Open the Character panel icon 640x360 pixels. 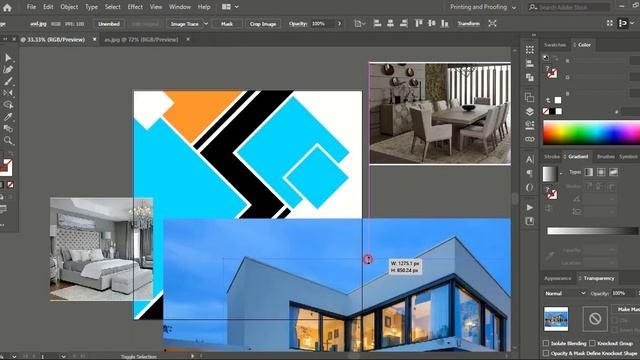[530, 160]
